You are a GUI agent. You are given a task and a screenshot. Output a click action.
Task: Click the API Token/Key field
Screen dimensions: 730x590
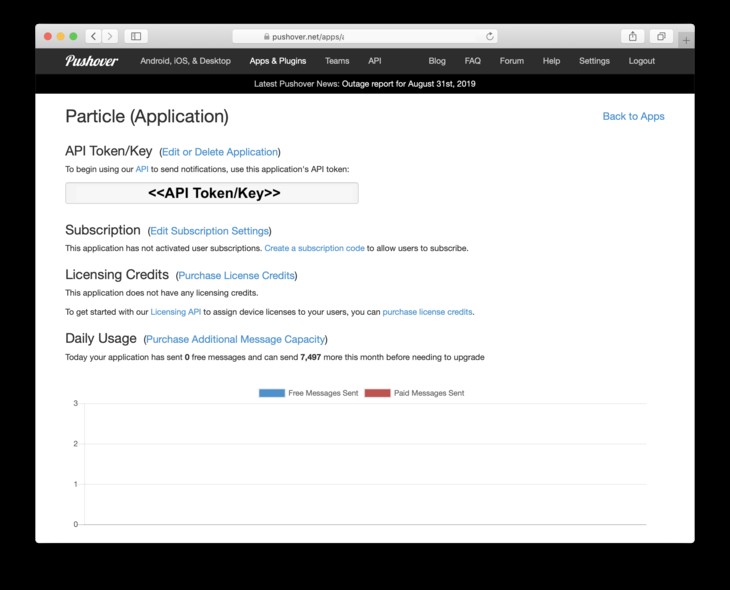[212, 193]
